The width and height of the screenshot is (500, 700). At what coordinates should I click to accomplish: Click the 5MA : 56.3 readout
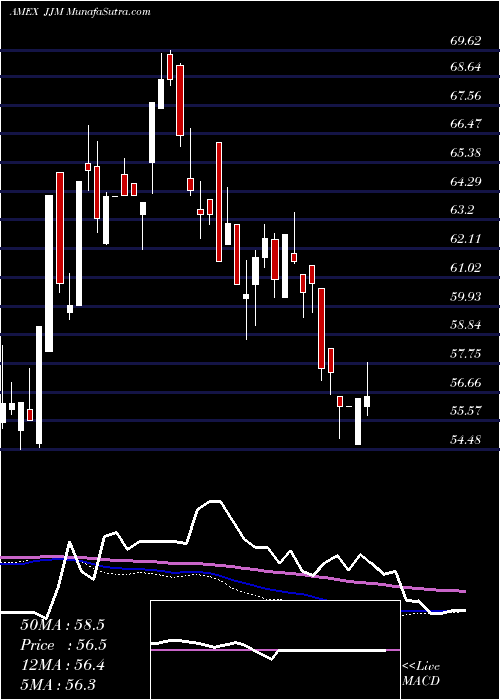pyautogui.click(x=57, y=684)
